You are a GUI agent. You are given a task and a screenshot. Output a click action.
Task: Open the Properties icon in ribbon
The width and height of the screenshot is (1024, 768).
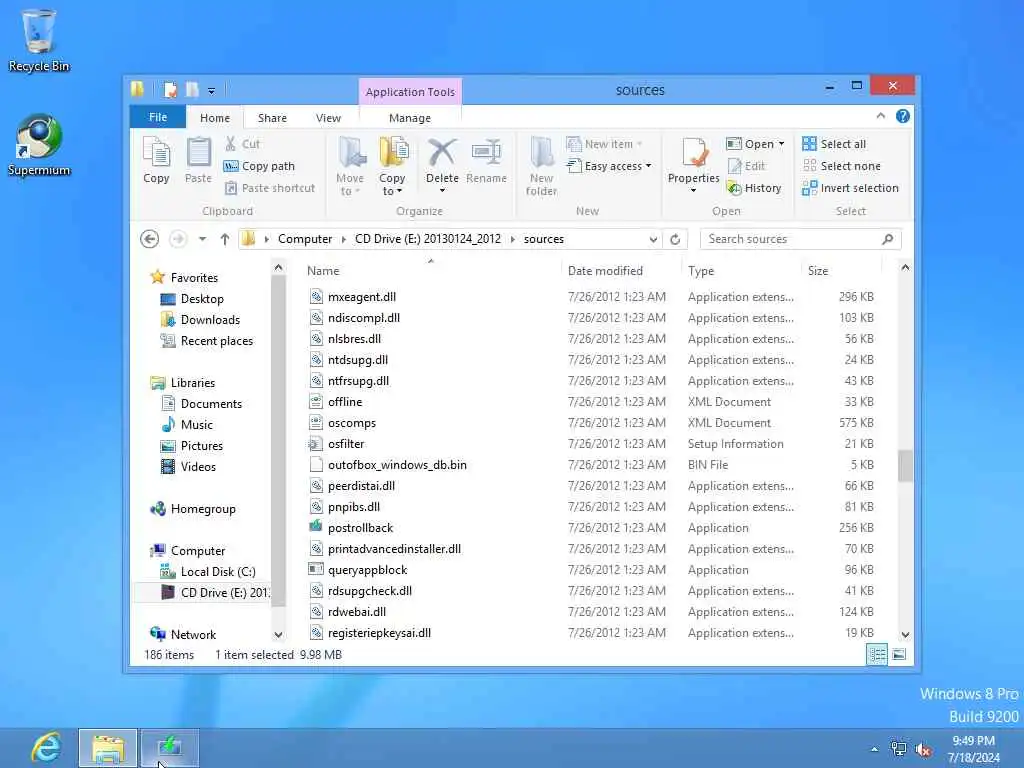[x=694, y=153]
